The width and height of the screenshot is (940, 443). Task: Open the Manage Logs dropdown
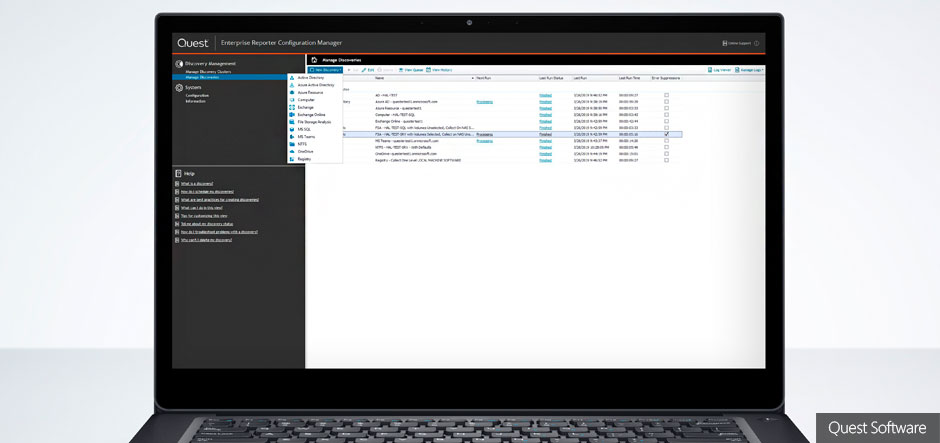751,70
